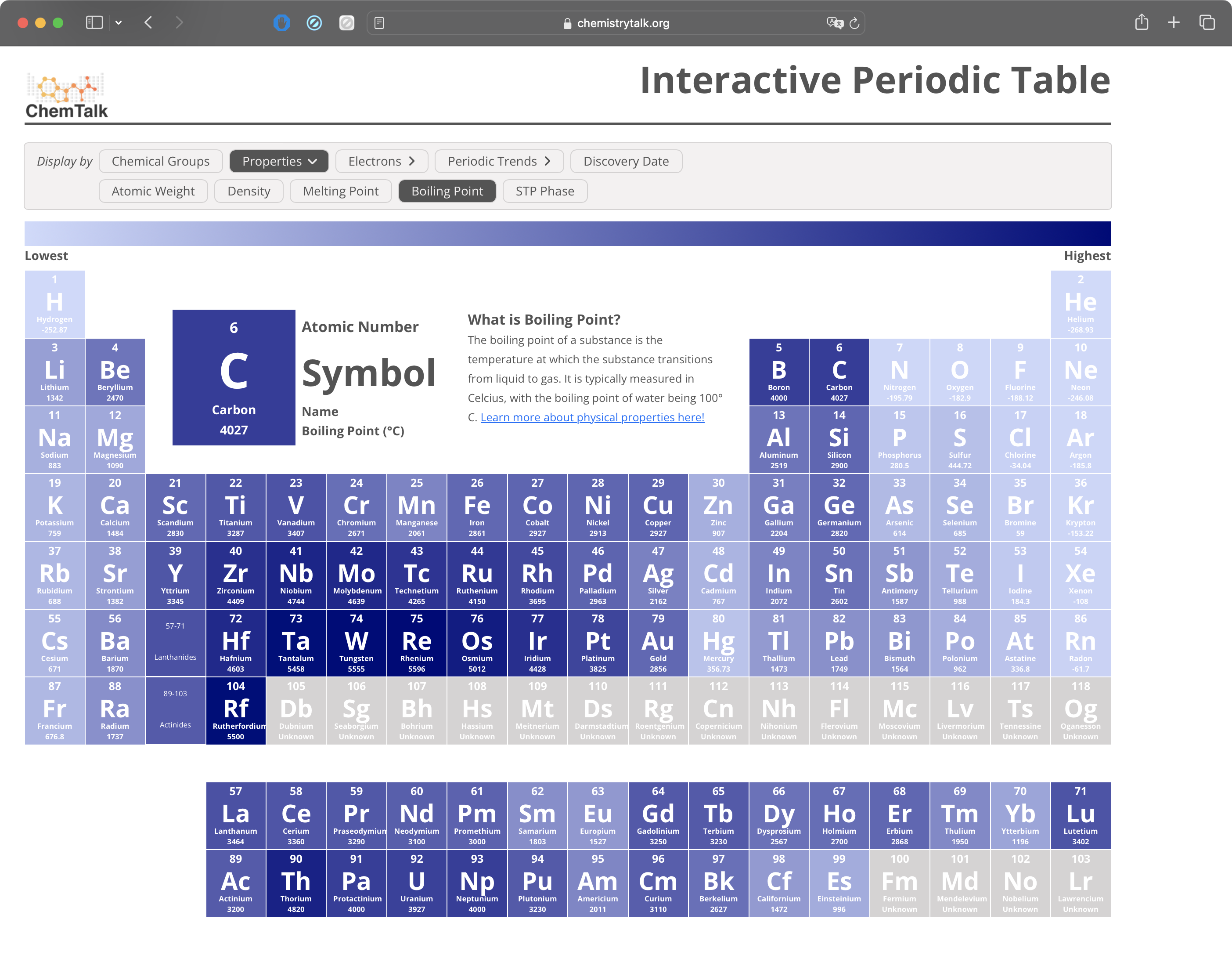Open the 57-71 Lanthanides tile
This screenshot has height=962, width=1232.
175,643
